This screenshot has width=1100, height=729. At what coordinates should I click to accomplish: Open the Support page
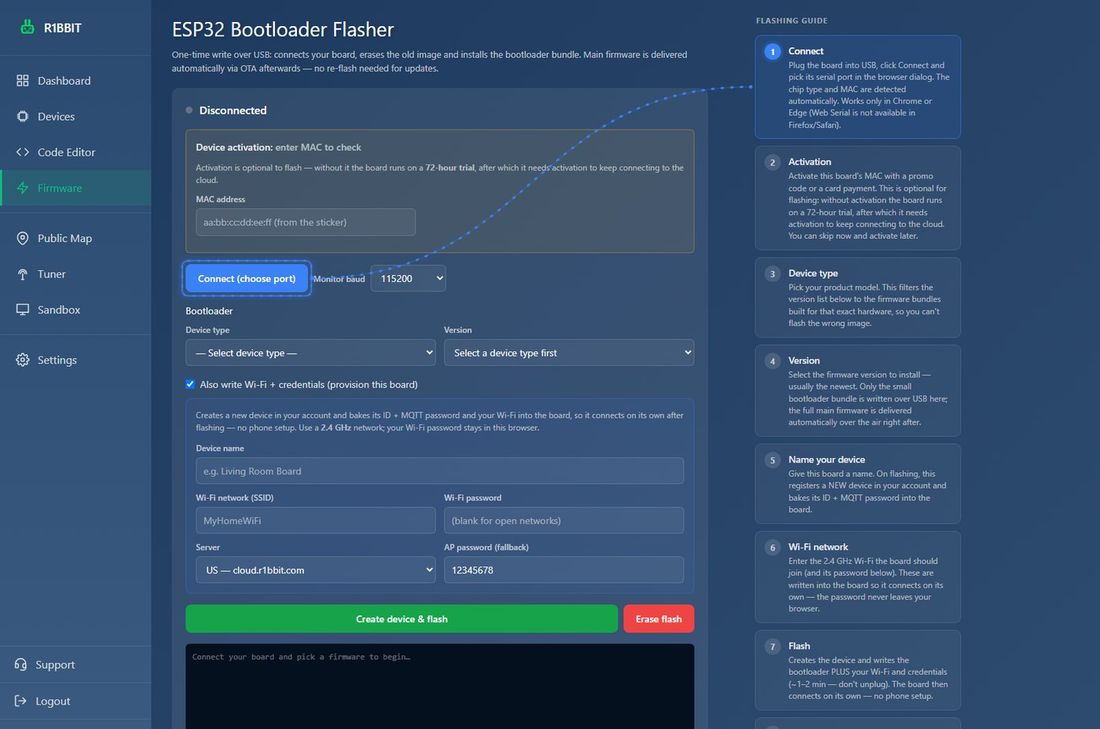76,664
